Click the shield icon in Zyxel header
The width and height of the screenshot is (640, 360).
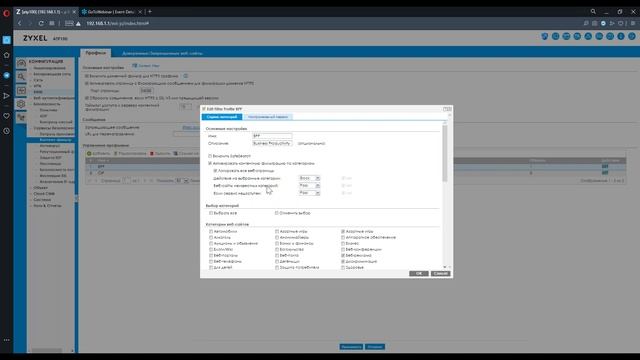544,36
